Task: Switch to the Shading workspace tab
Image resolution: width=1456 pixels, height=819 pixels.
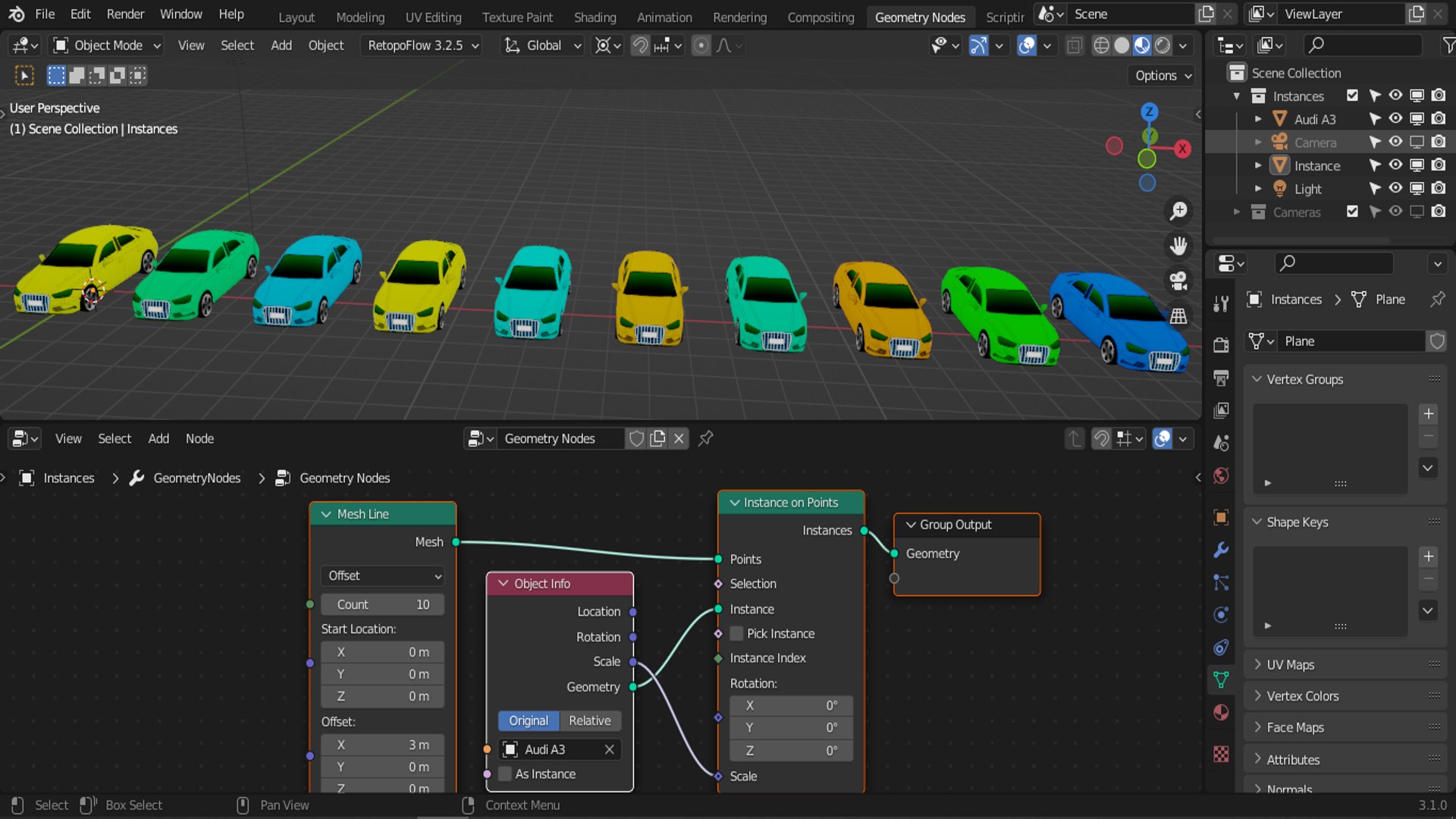Action: (x=595, y=17)
